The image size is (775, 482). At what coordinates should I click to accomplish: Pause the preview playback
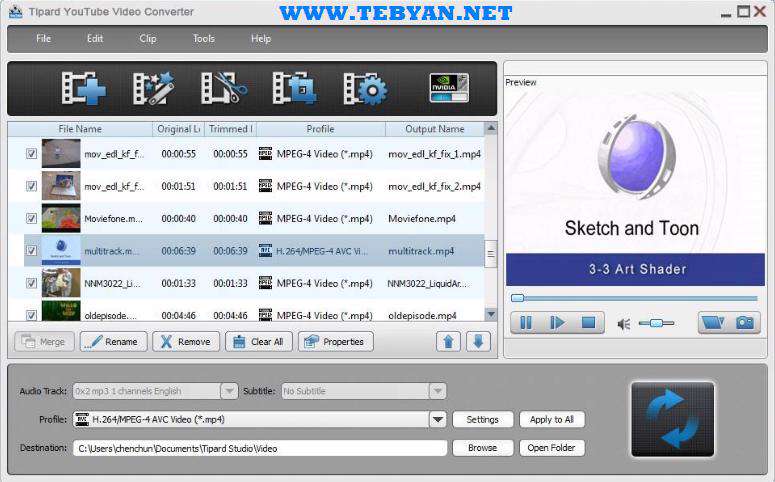tap(526, 323)
